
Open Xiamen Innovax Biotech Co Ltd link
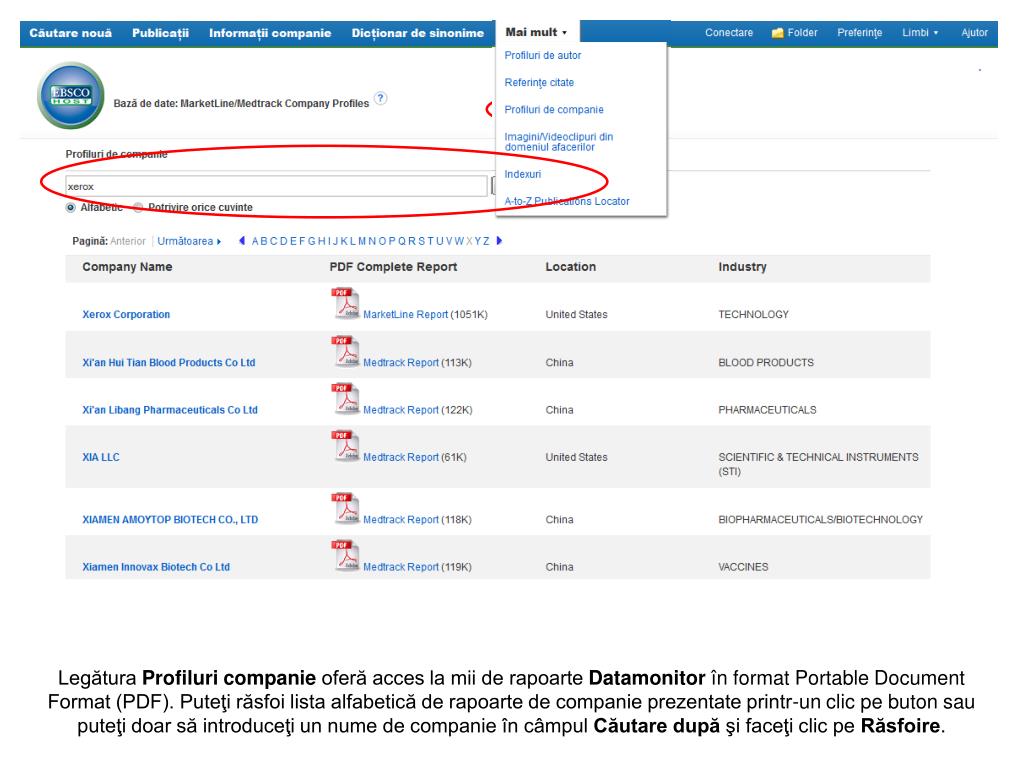[156, 567]
